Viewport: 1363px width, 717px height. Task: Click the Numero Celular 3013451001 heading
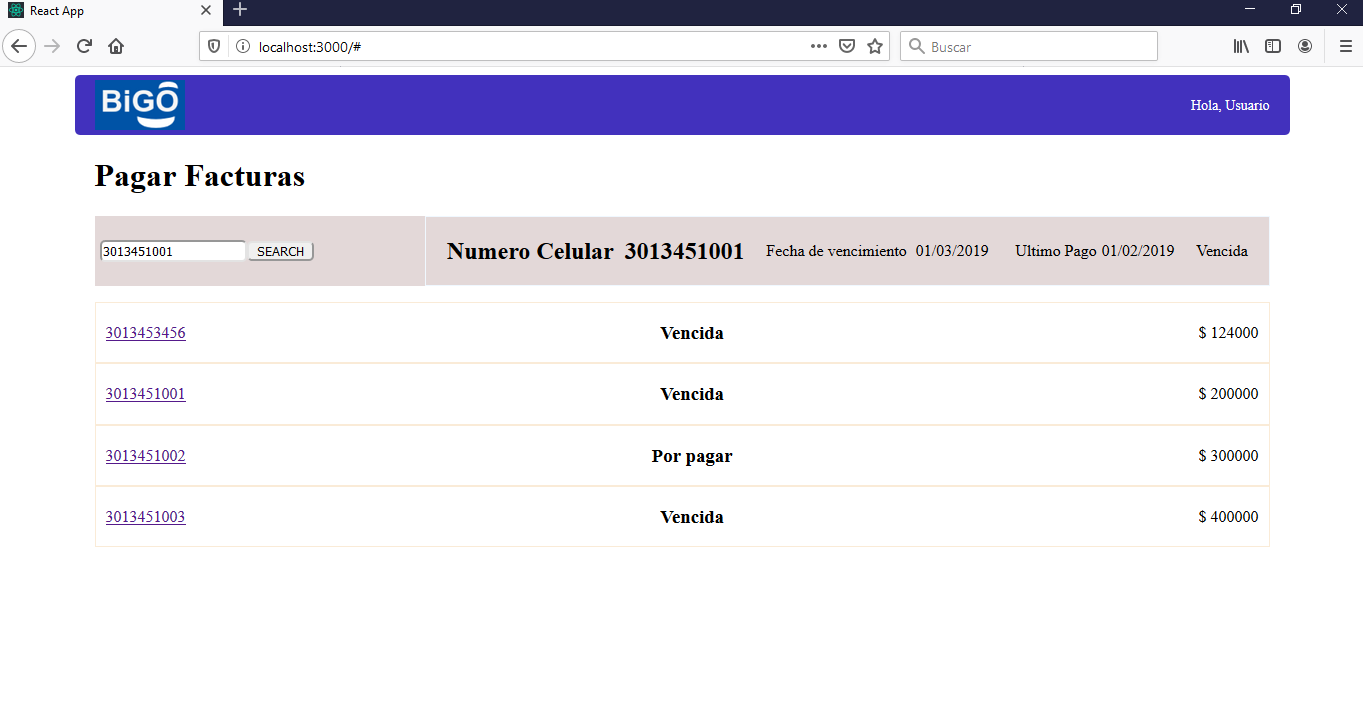point(595,251)
